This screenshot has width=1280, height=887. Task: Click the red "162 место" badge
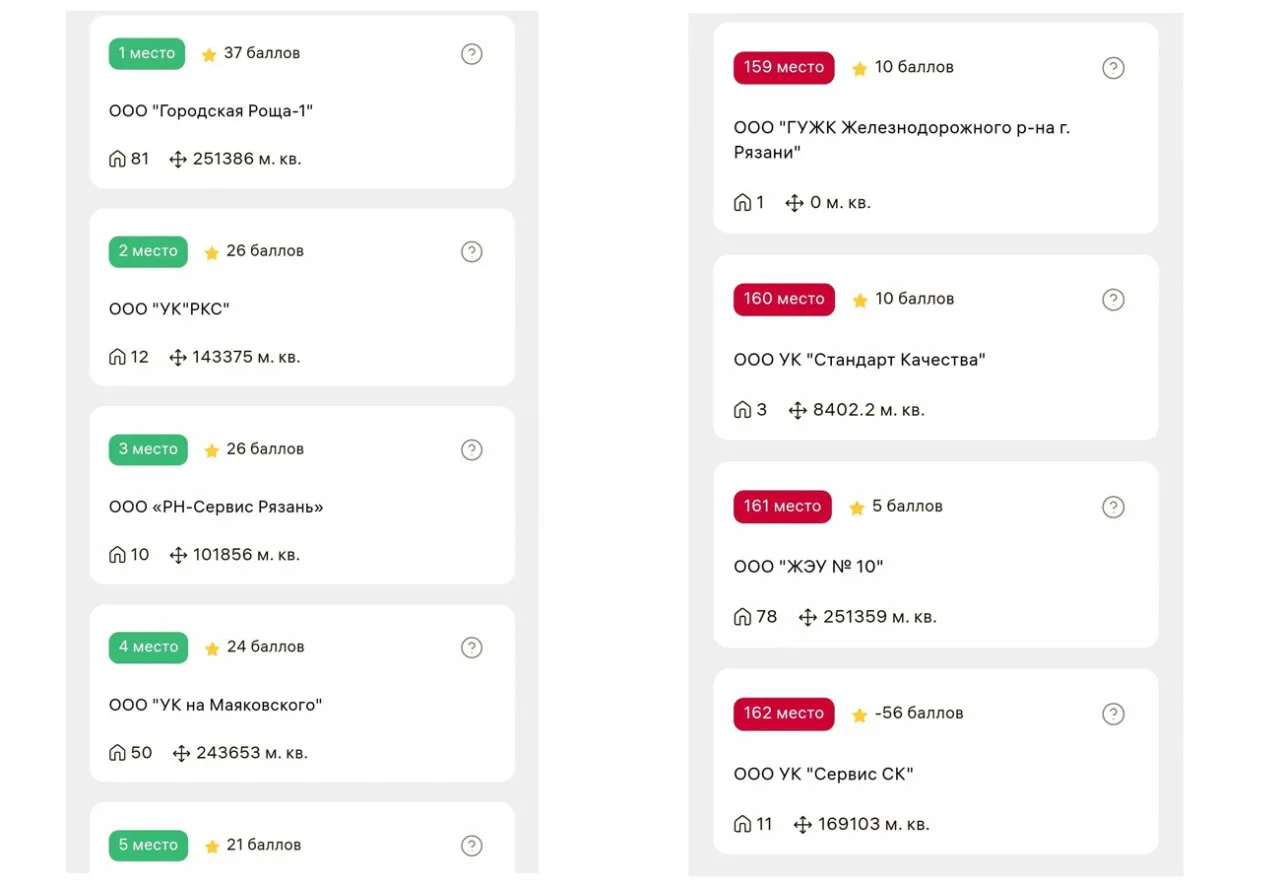click(783, 713)
